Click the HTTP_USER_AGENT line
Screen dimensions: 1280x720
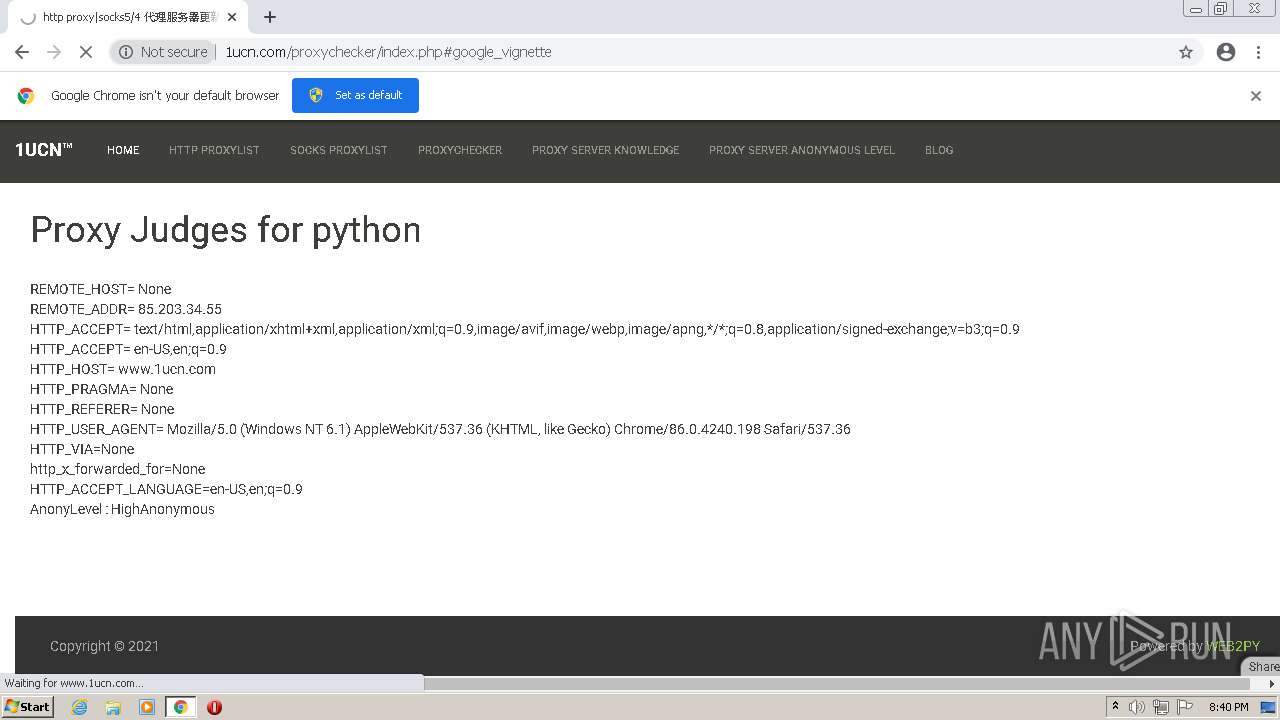440,429
